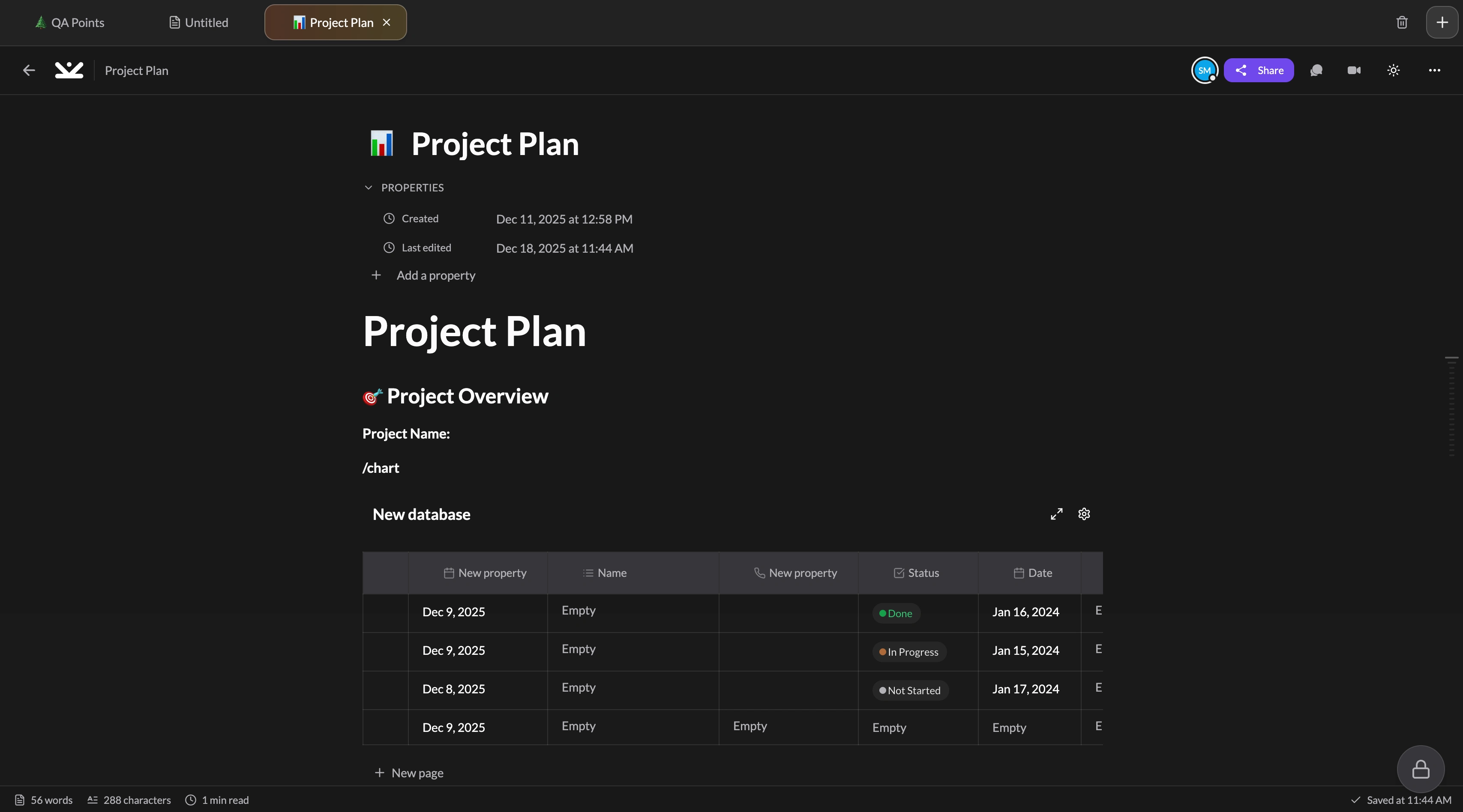Open the comments chat bubble icon
The width and height of the screenshot is (1463, 812).
pyautogui.click(x=1316, y=70)
